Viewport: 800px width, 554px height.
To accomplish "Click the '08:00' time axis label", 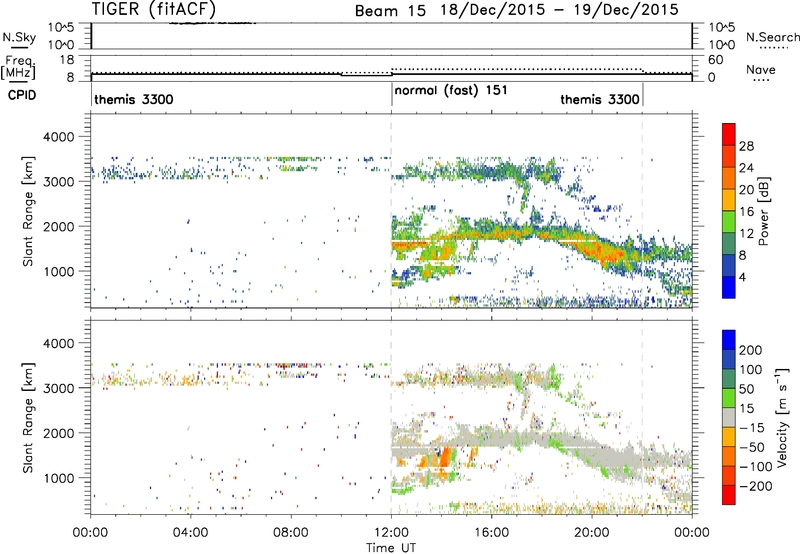I will coord(291,533).
